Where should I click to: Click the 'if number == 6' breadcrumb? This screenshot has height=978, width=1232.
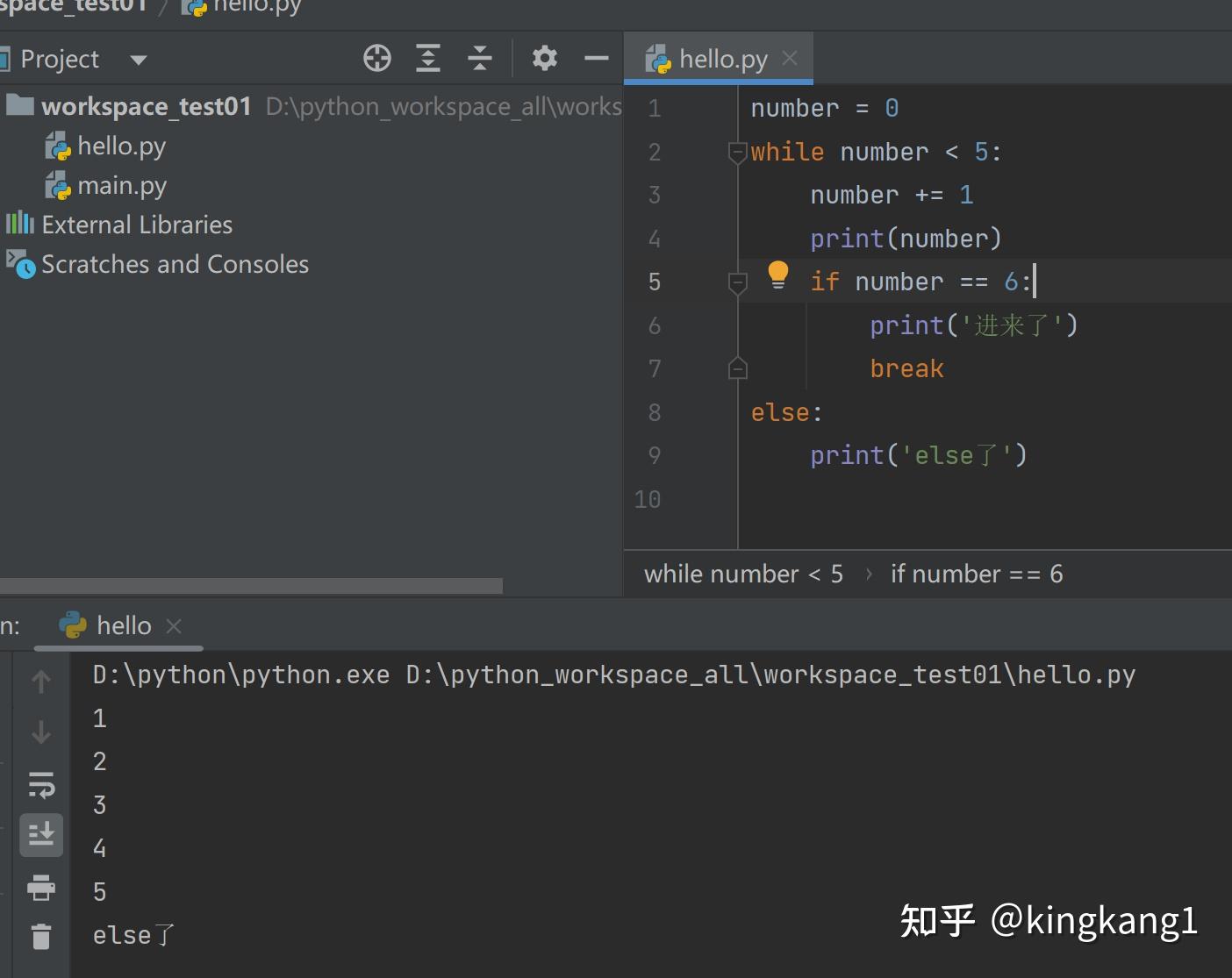pos(976,574)
